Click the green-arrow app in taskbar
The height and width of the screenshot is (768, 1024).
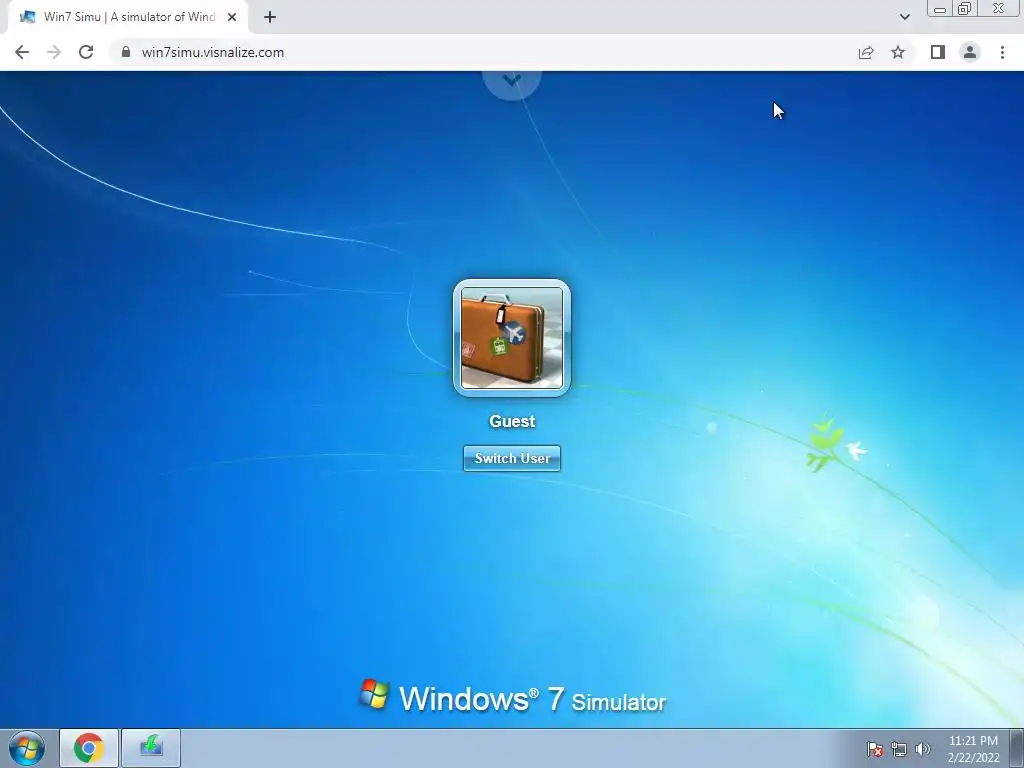[x=151, y=748]
